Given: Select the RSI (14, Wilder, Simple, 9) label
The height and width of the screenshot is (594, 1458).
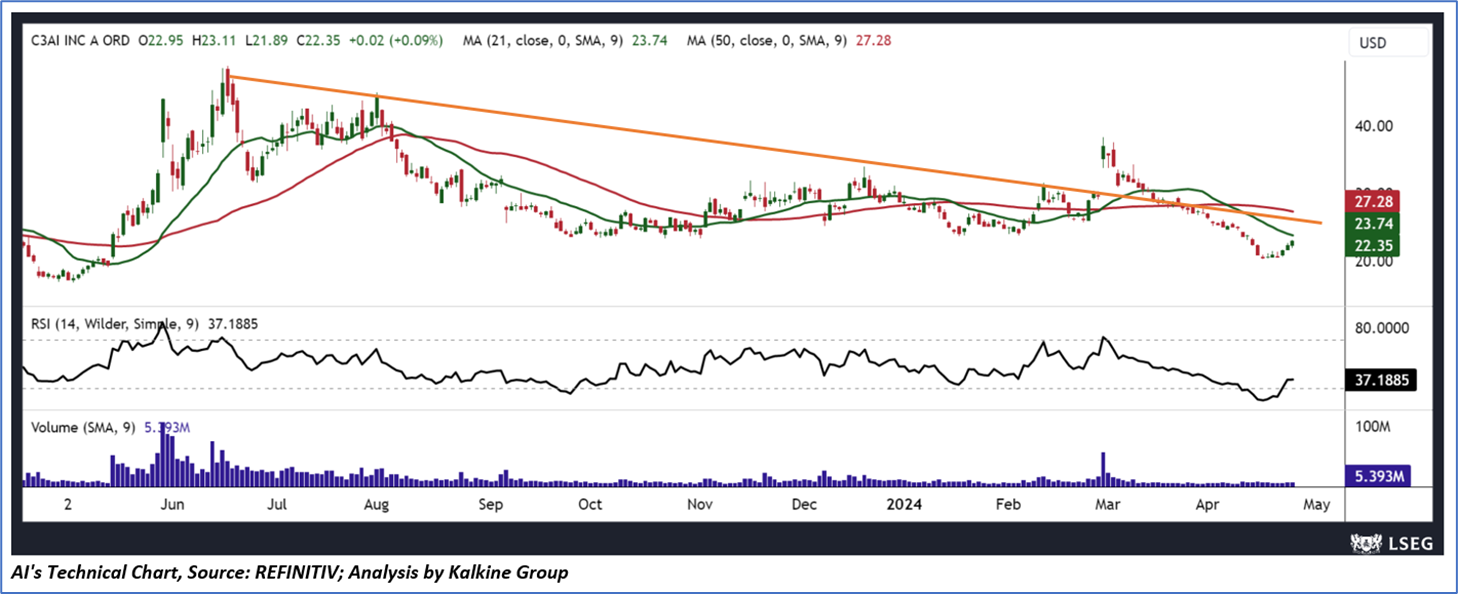Looking at the screenshot, I should click(113, 323).
